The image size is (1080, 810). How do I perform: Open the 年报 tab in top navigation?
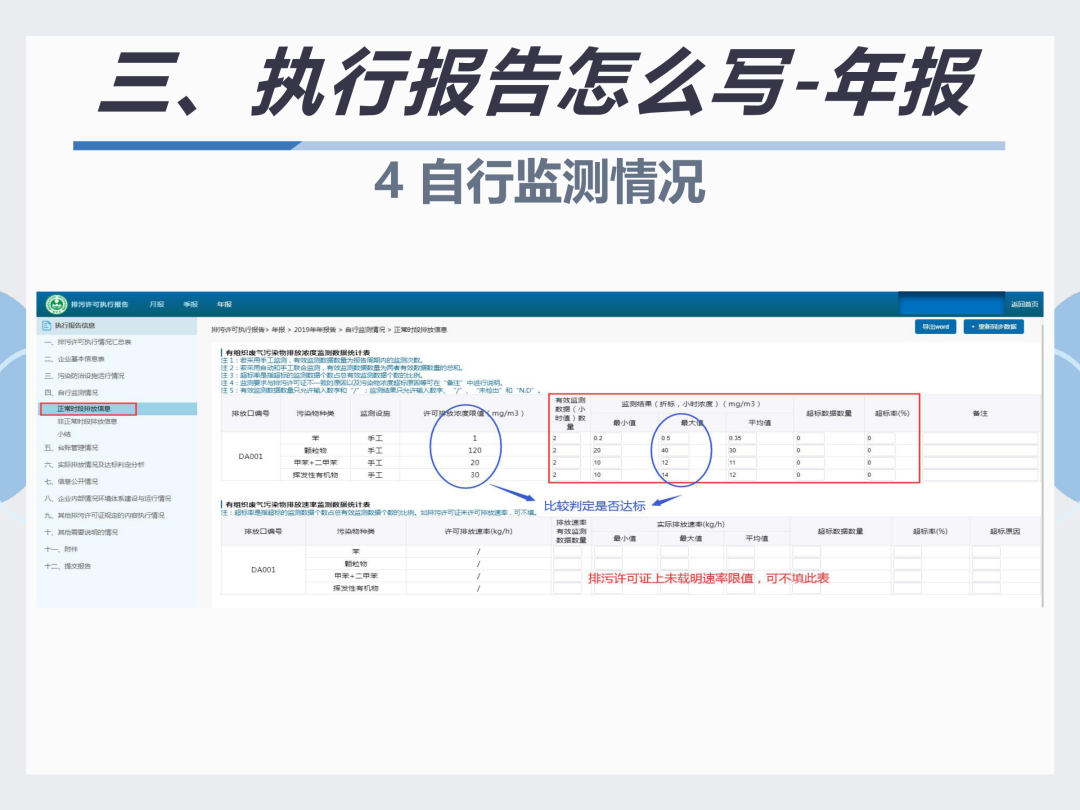coord(225,304)
